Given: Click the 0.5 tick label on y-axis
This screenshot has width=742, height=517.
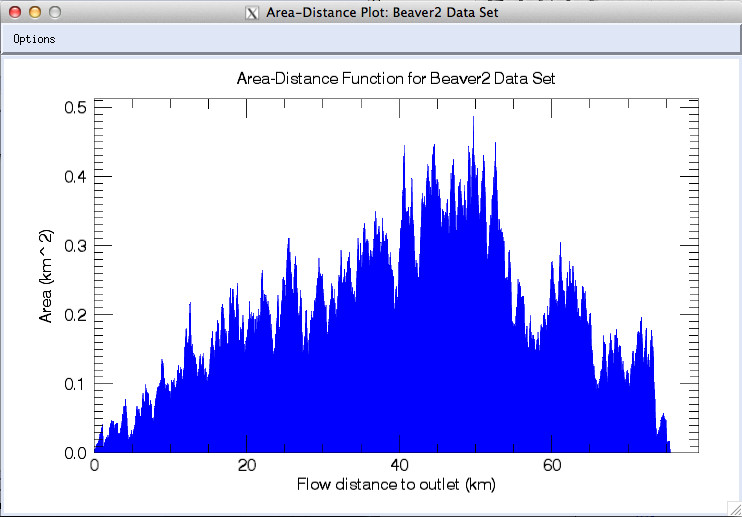Looking at the screenshot, I should (x=76, y=107).
